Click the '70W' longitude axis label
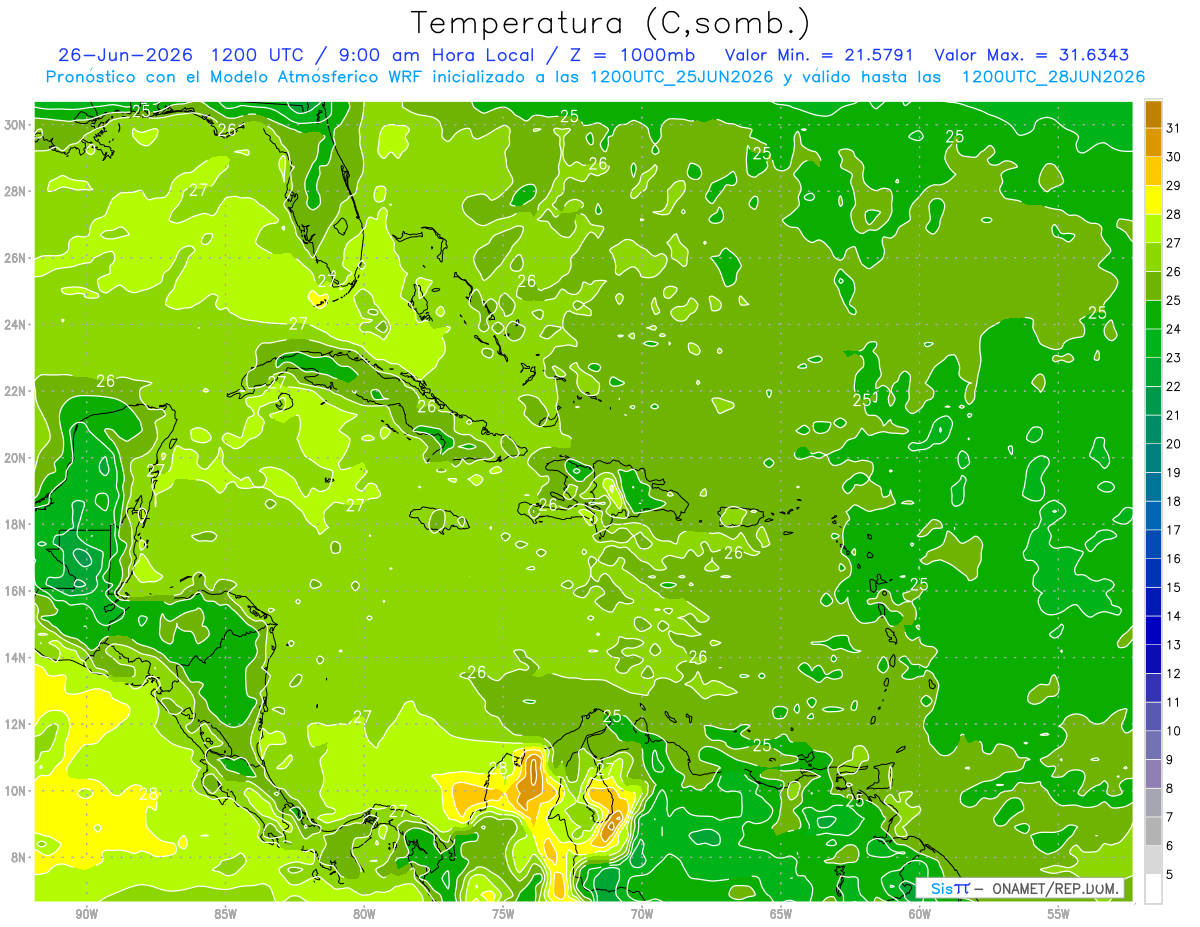1200x927 pixels. pos(642,914)
